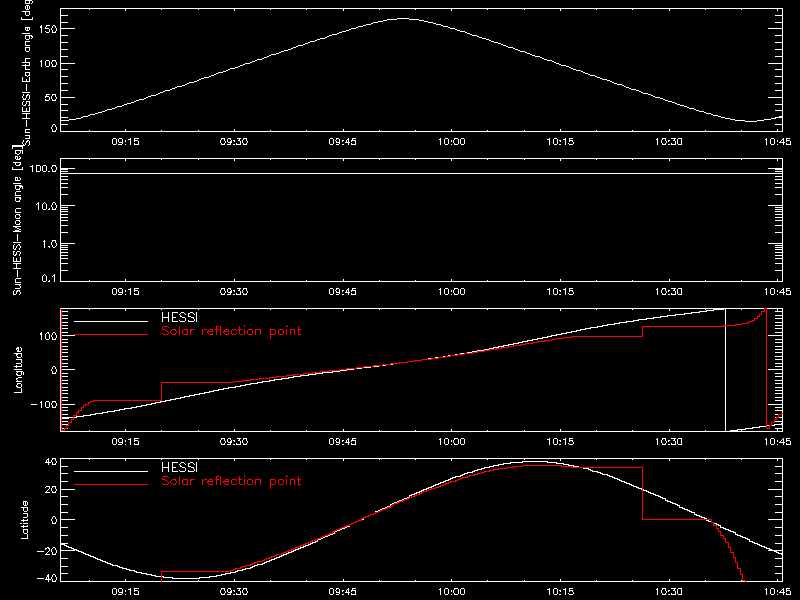Click the Sun-HESSI-Earth angle axis label
The width and height of the screenshot is (800, 600).
point(27,73)
